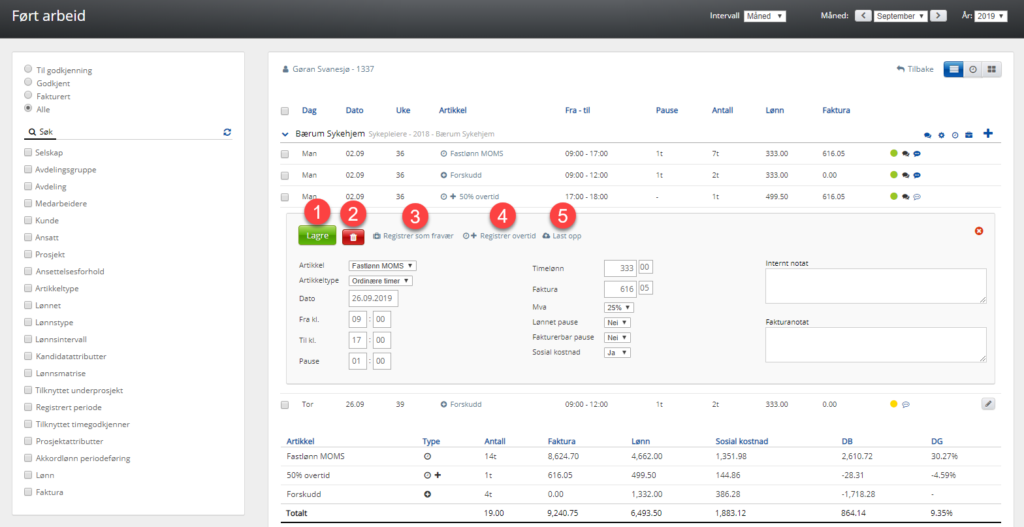Close the edit panel with red X
Screen dimensions: 1024x527
[x=978, y=231]
